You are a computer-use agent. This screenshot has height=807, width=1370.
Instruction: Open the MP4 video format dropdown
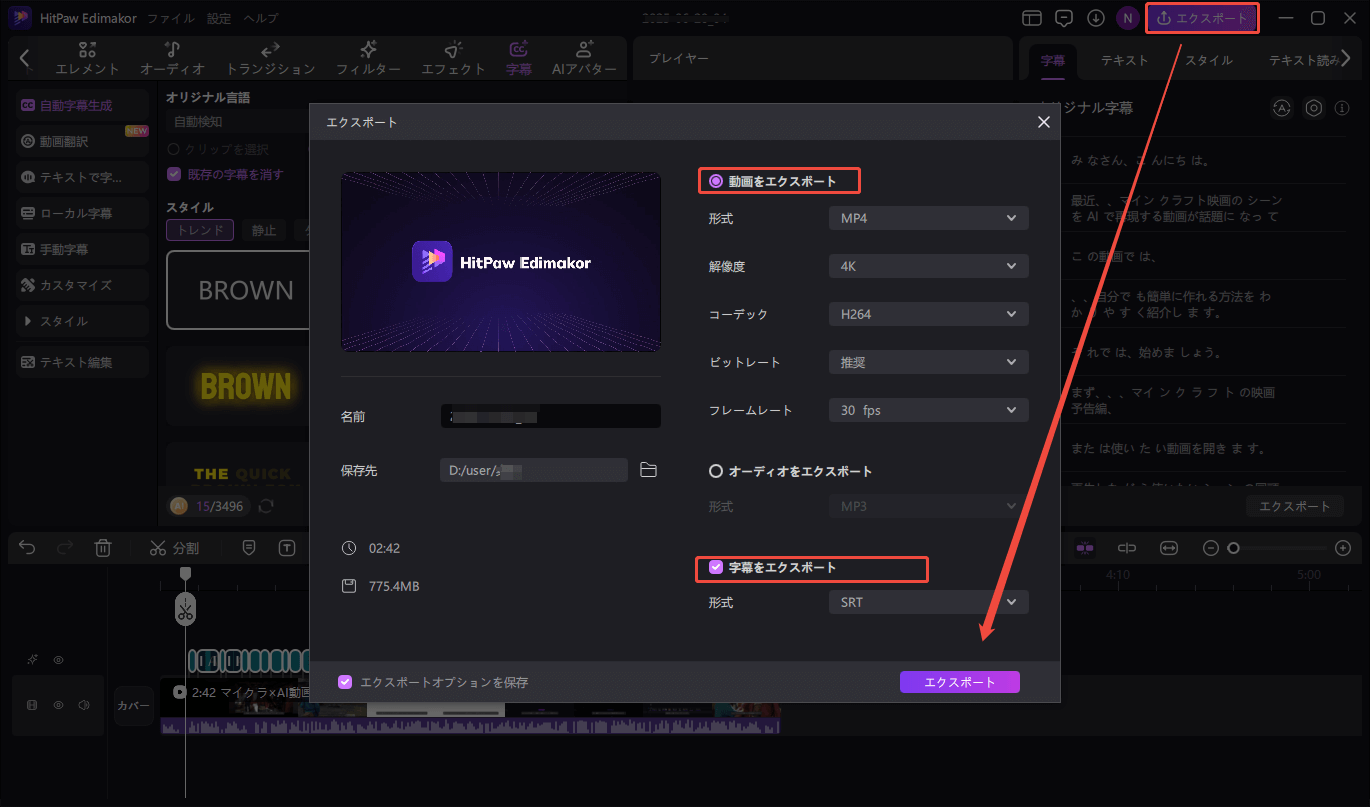pyautogui.click(x=928, y=218)
